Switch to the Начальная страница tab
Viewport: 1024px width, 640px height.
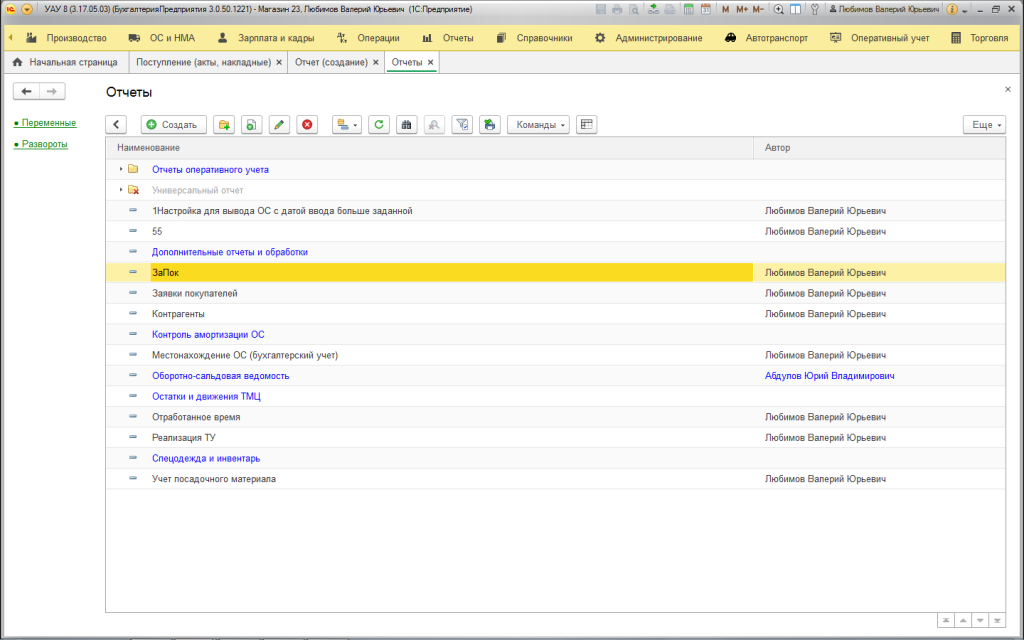65,63
